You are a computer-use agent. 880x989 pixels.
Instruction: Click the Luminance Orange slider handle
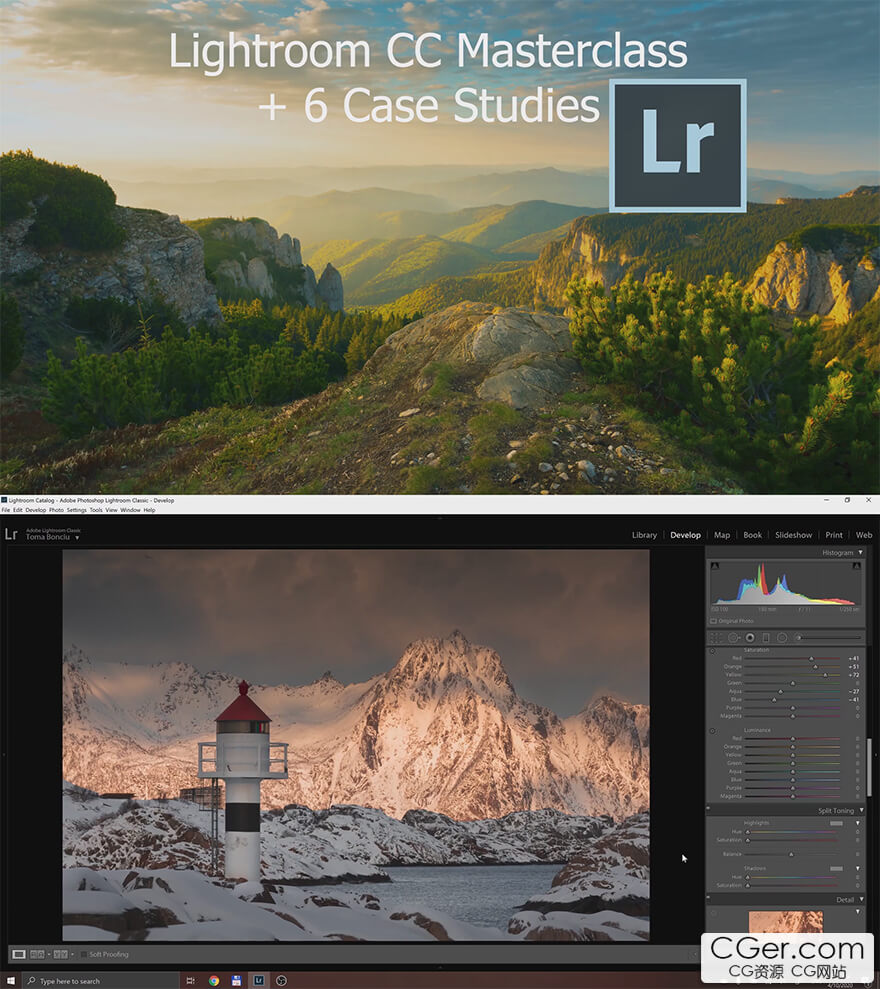(793, 747)
